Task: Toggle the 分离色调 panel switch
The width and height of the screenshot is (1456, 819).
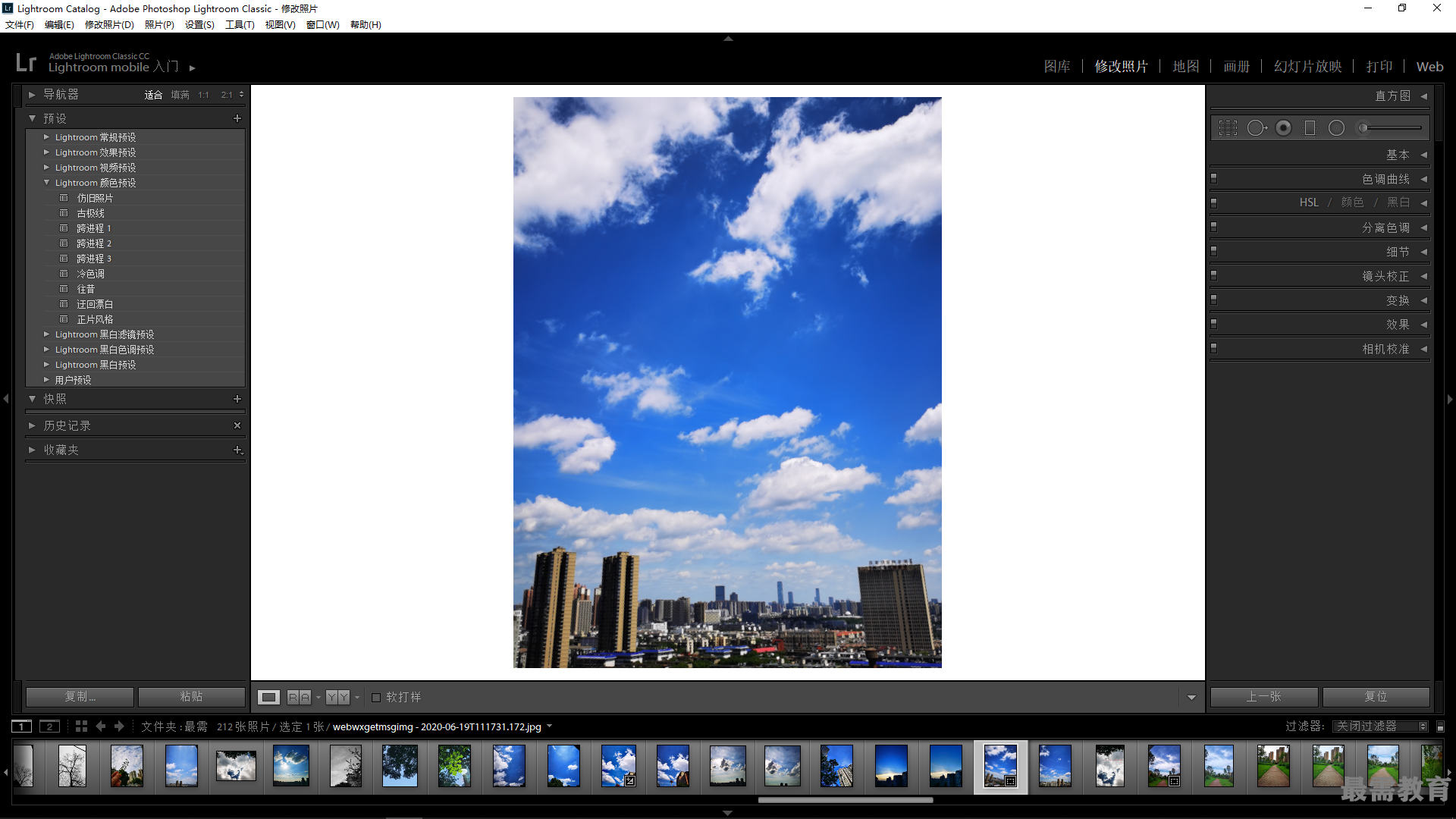Action: point(1214,227)
